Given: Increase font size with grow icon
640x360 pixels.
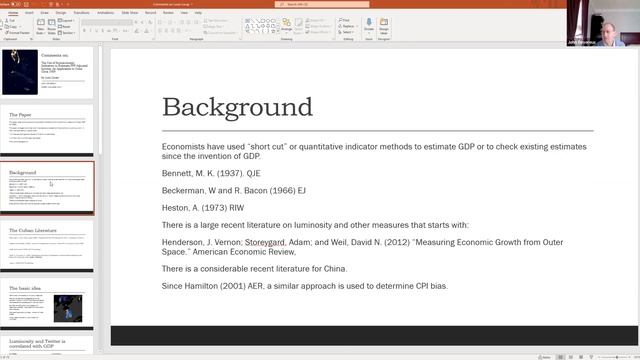Looking at the screenshot, I should coord(136,22).
